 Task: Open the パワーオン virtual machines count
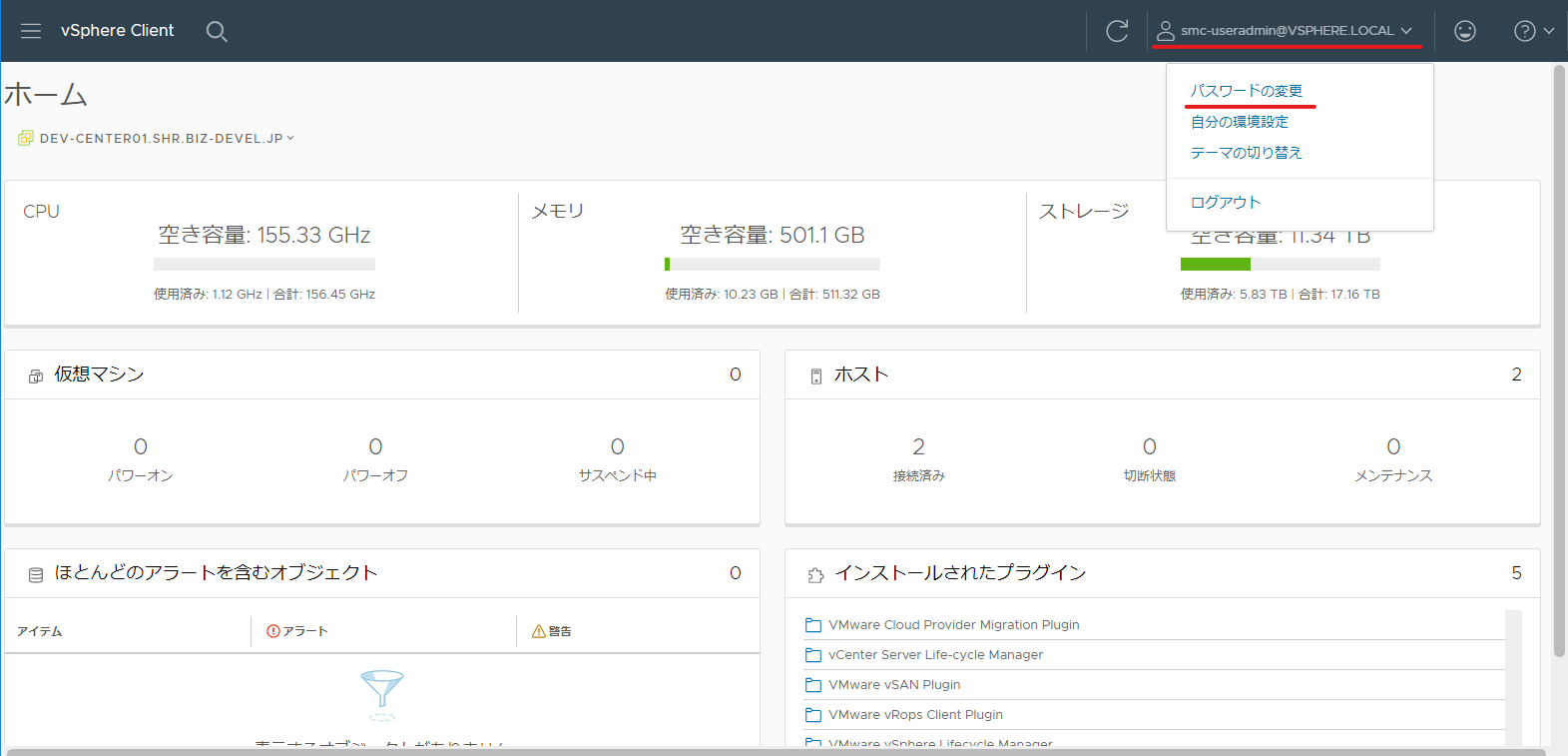coord(141,446)
